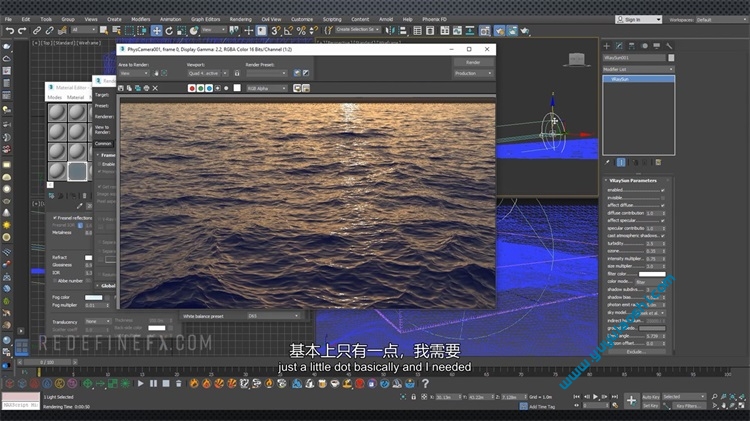
Task: Select the Link tool icon
Action: tap(37, 31)
